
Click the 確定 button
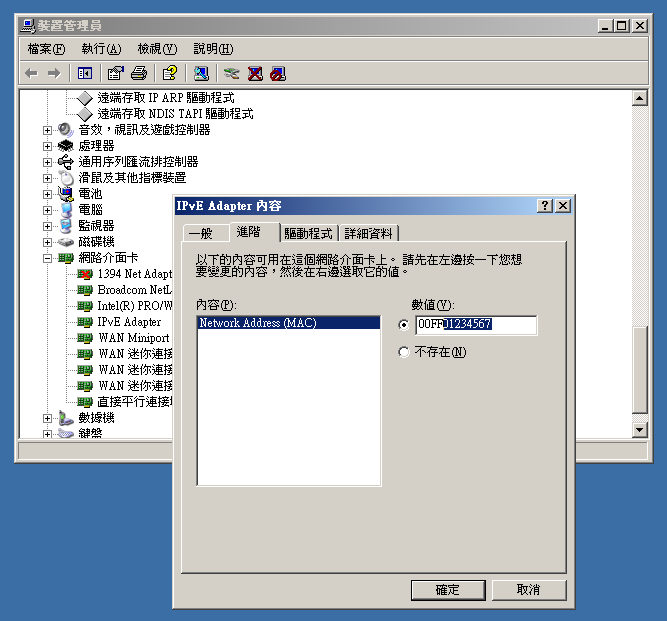[448, 590]
